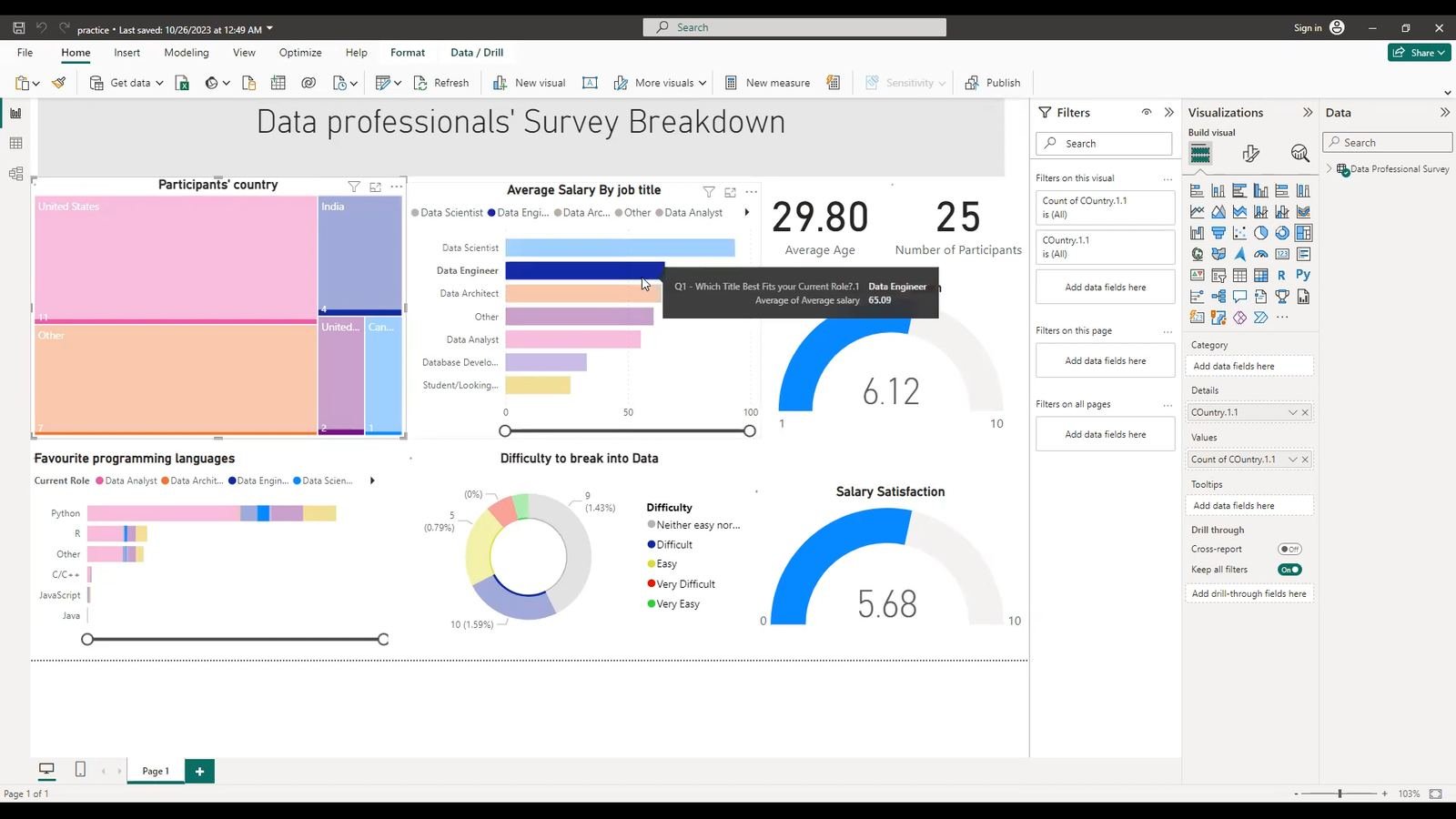This screenshot has width=1456, height=819.
Task: Click the Excel workbook icon in ribbon
Action: pos(182,83)
